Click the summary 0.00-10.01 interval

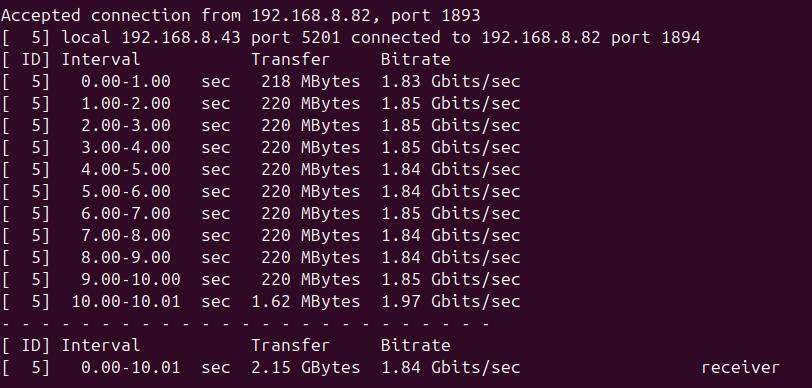click(130, 367)
